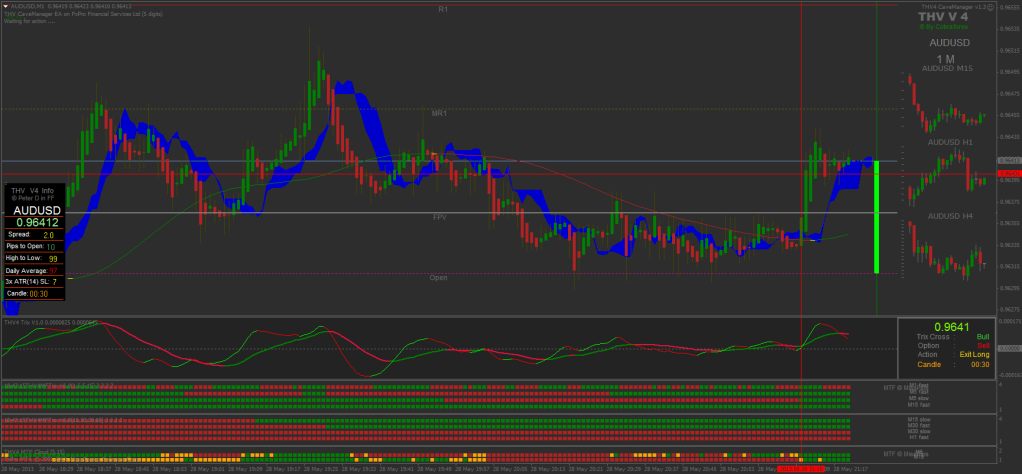Click the 0.96555 price scale label
The image size is (1022, 474).
(1009, 8)
